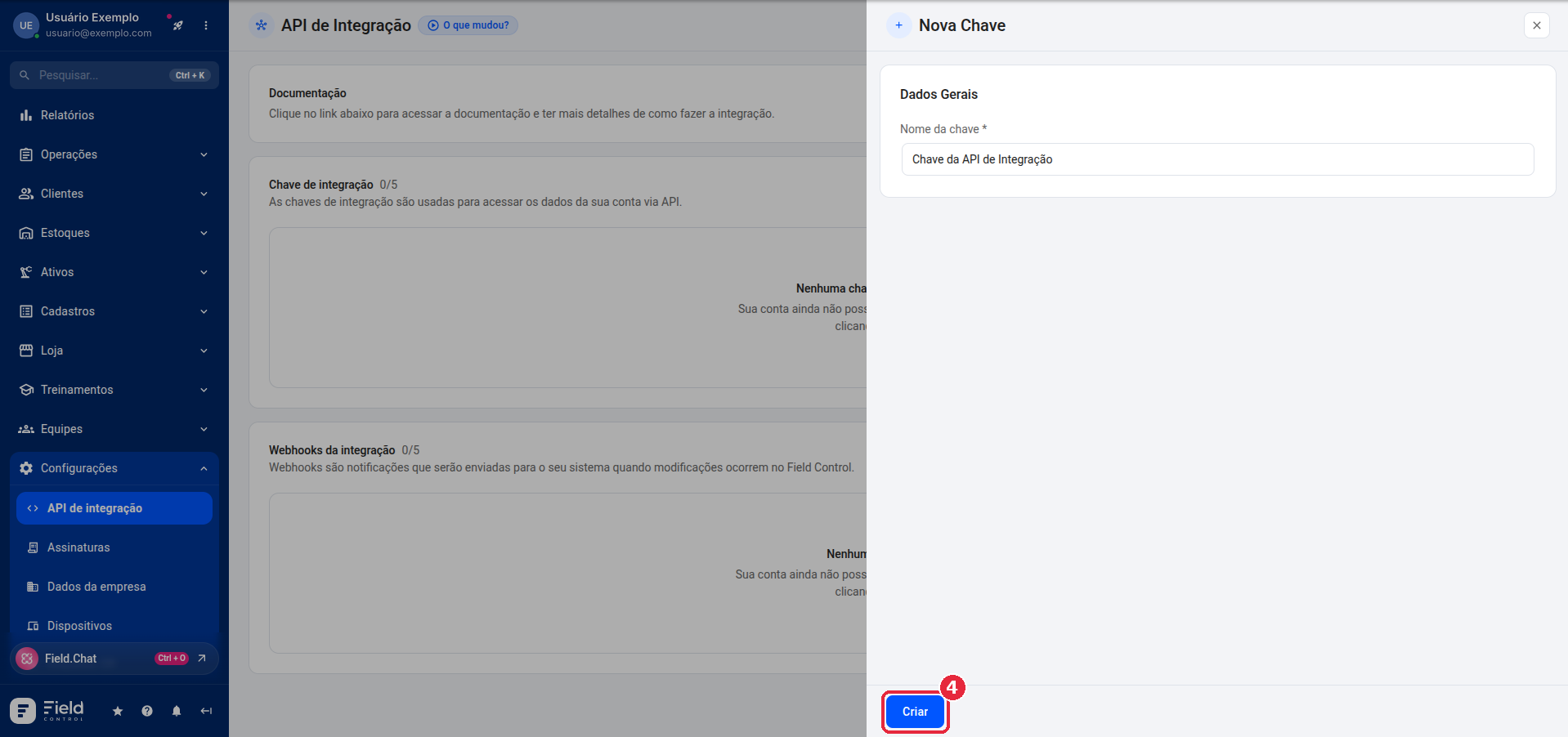Open the Clientes menu item
This screenshot has height=737, width=1568.
click(114, 194)
